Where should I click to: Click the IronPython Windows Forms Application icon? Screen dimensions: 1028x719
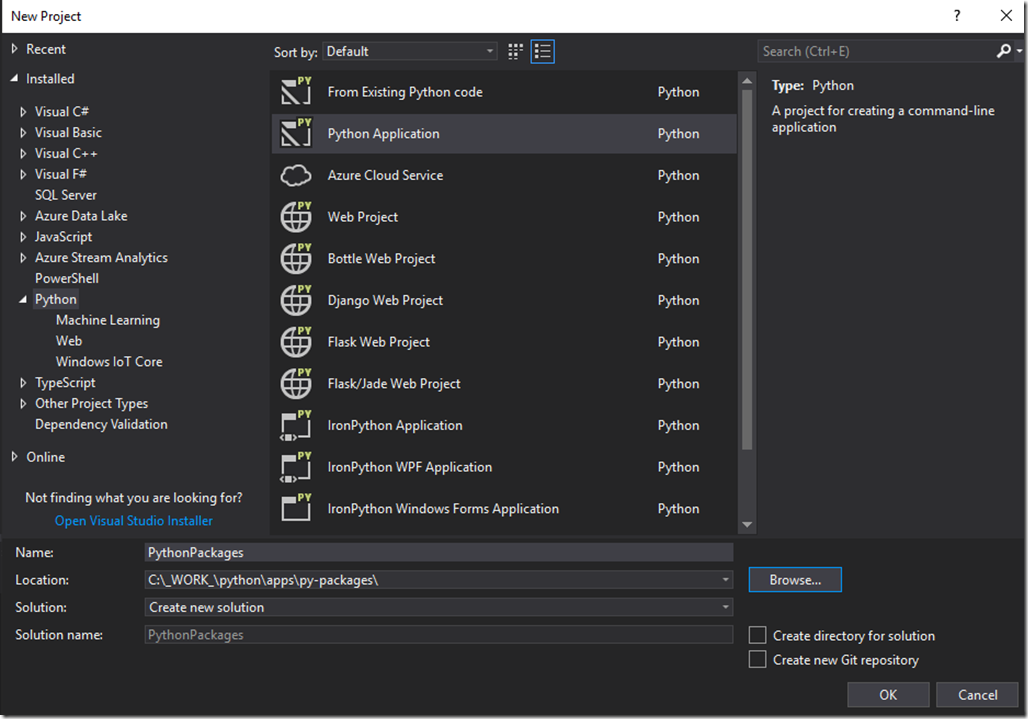(x=296, y=509)
